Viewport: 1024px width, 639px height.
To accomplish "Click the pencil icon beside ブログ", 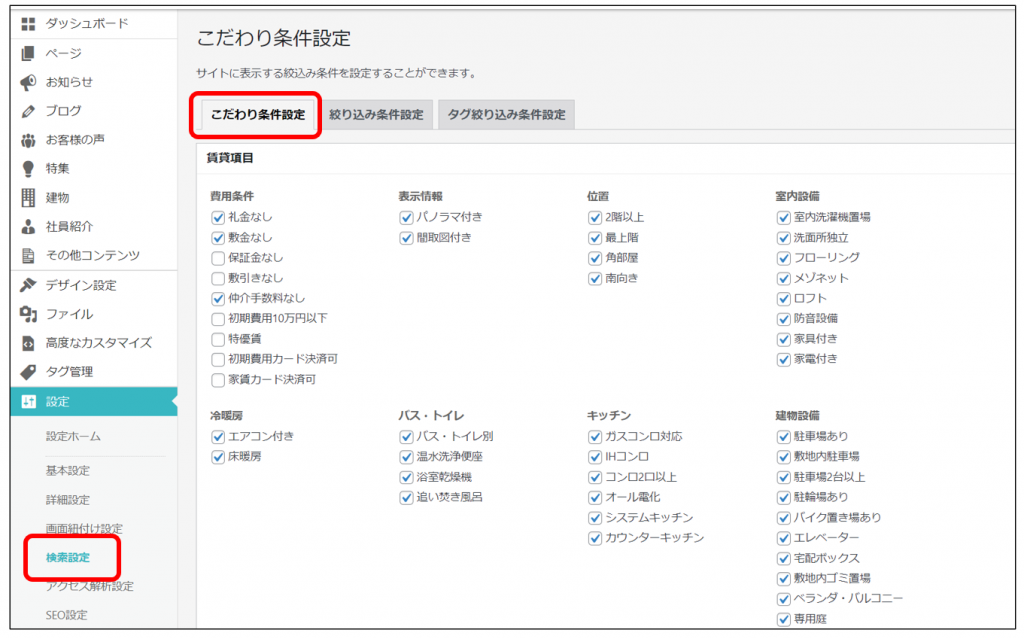I will click(x=28, y=111).
